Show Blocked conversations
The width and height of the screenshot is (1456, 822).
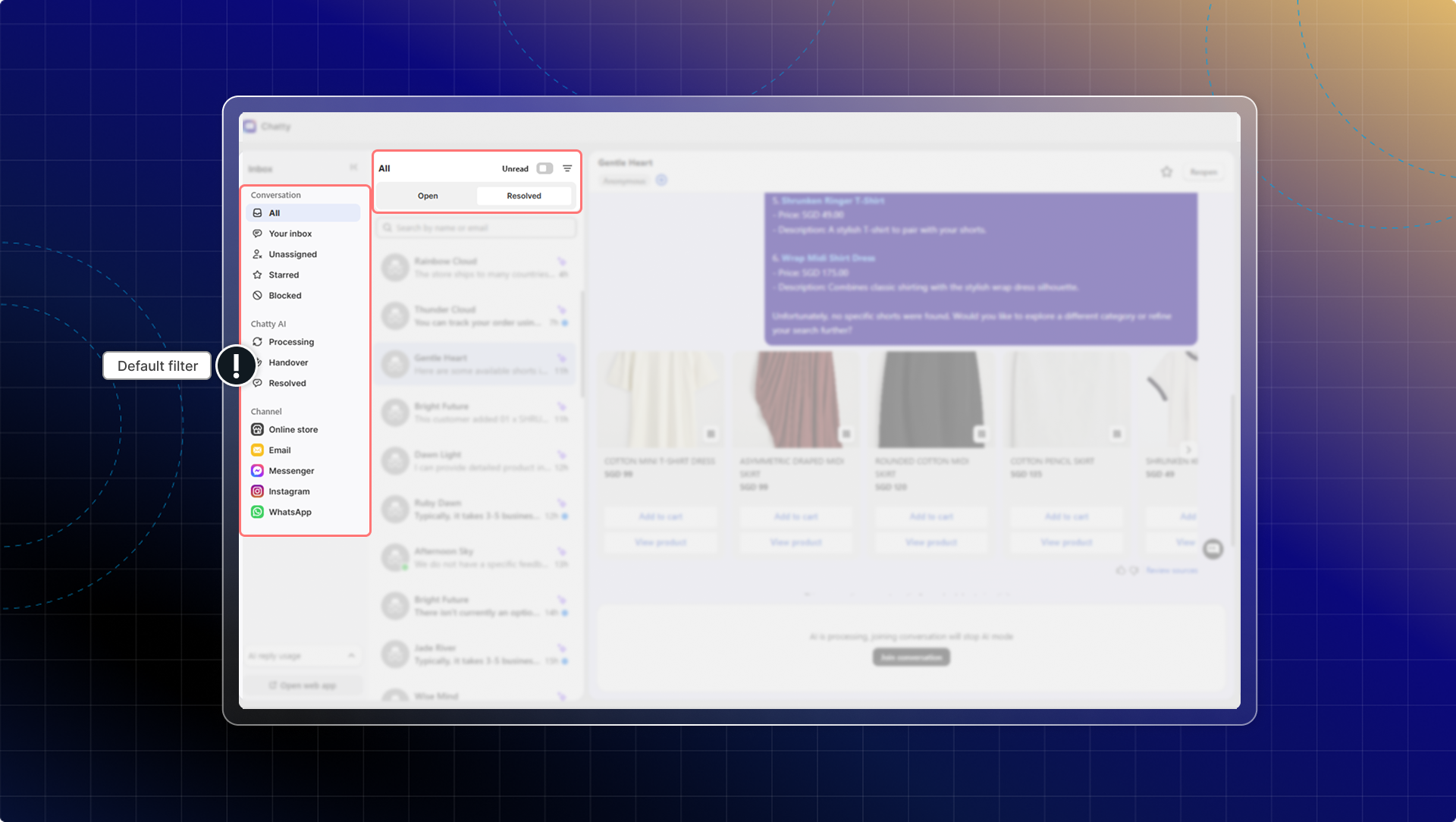284,296
